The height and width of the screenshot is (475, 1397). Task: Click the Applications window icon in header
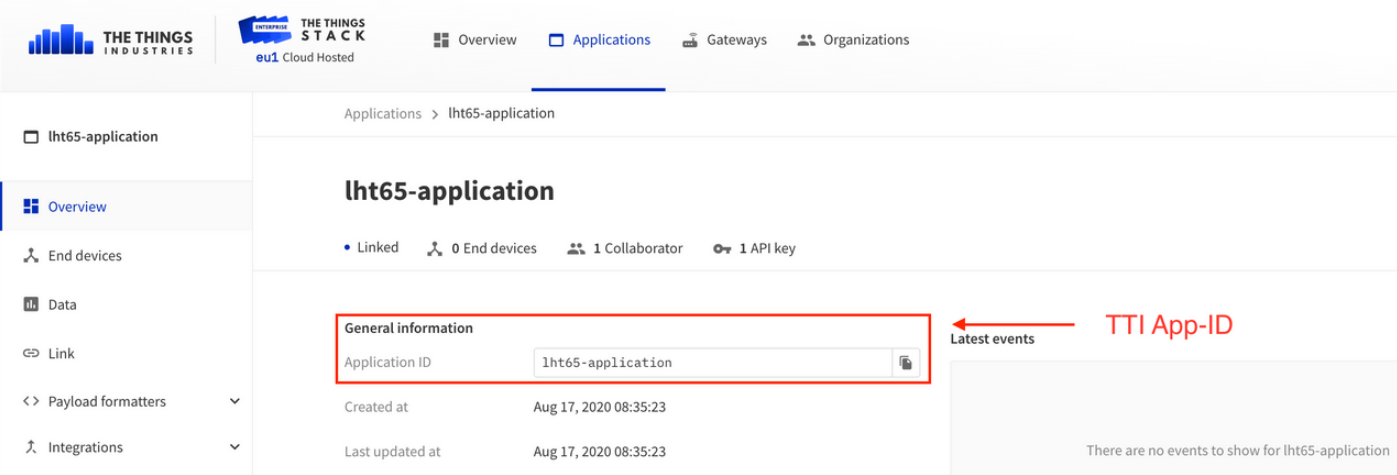click(x=557, y=40)
